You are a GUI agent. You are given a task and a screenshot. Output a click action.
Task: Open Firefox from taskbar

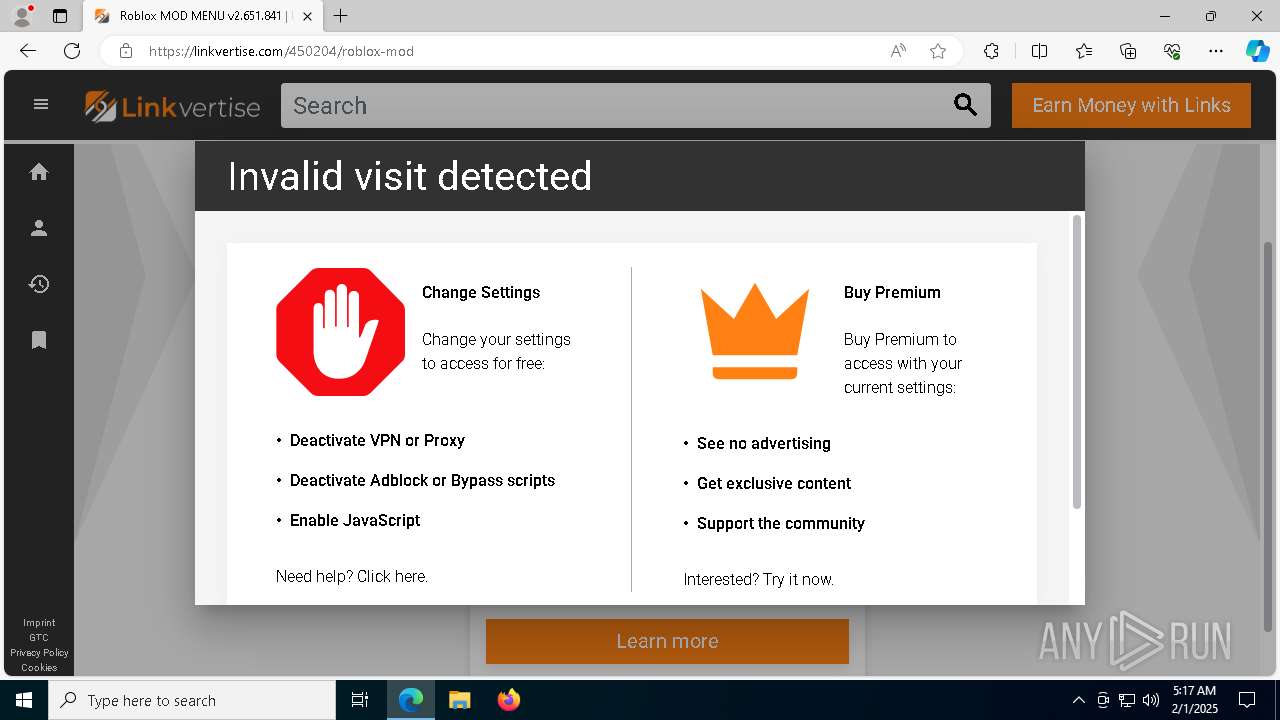coord(508,700)
